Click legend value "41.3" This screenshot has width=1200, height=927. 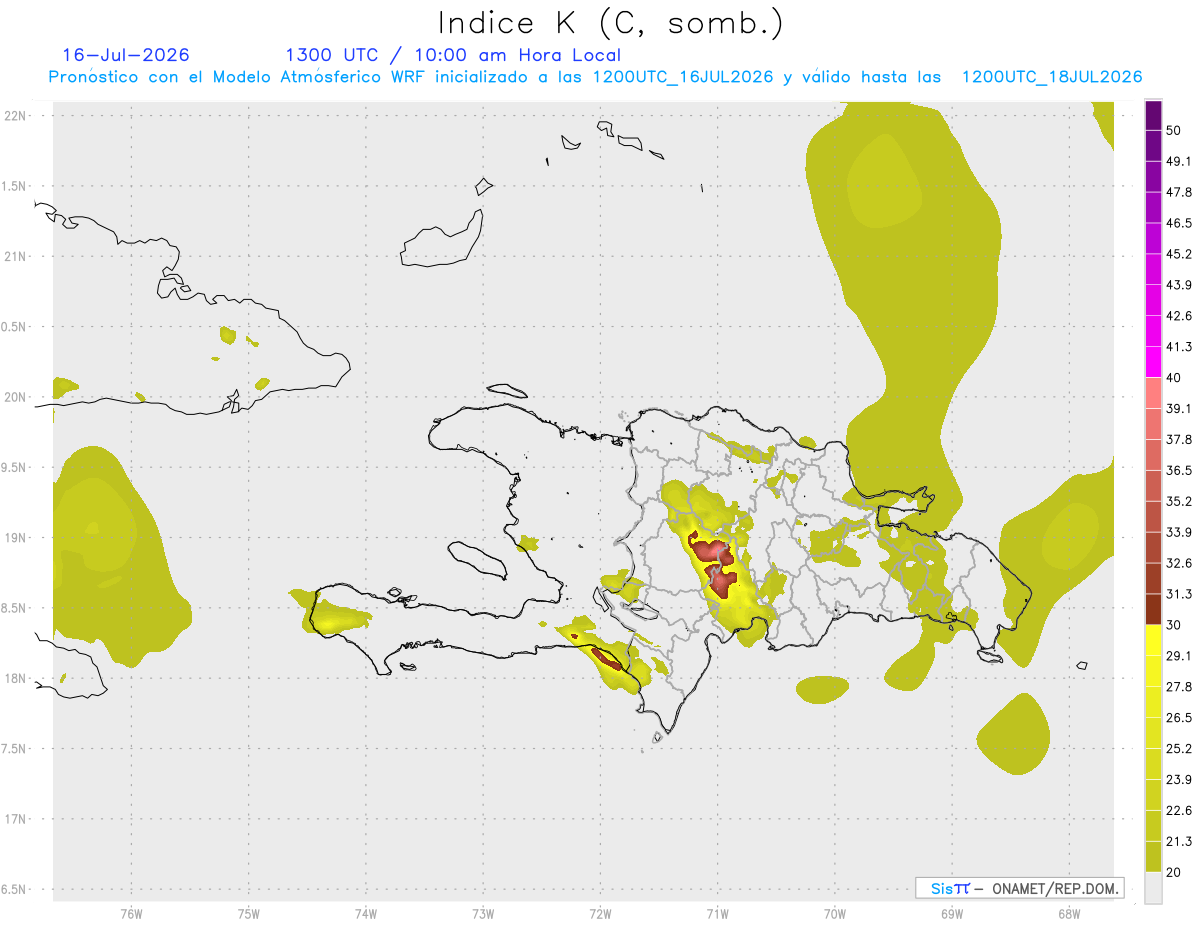(x=1179, y=347)
